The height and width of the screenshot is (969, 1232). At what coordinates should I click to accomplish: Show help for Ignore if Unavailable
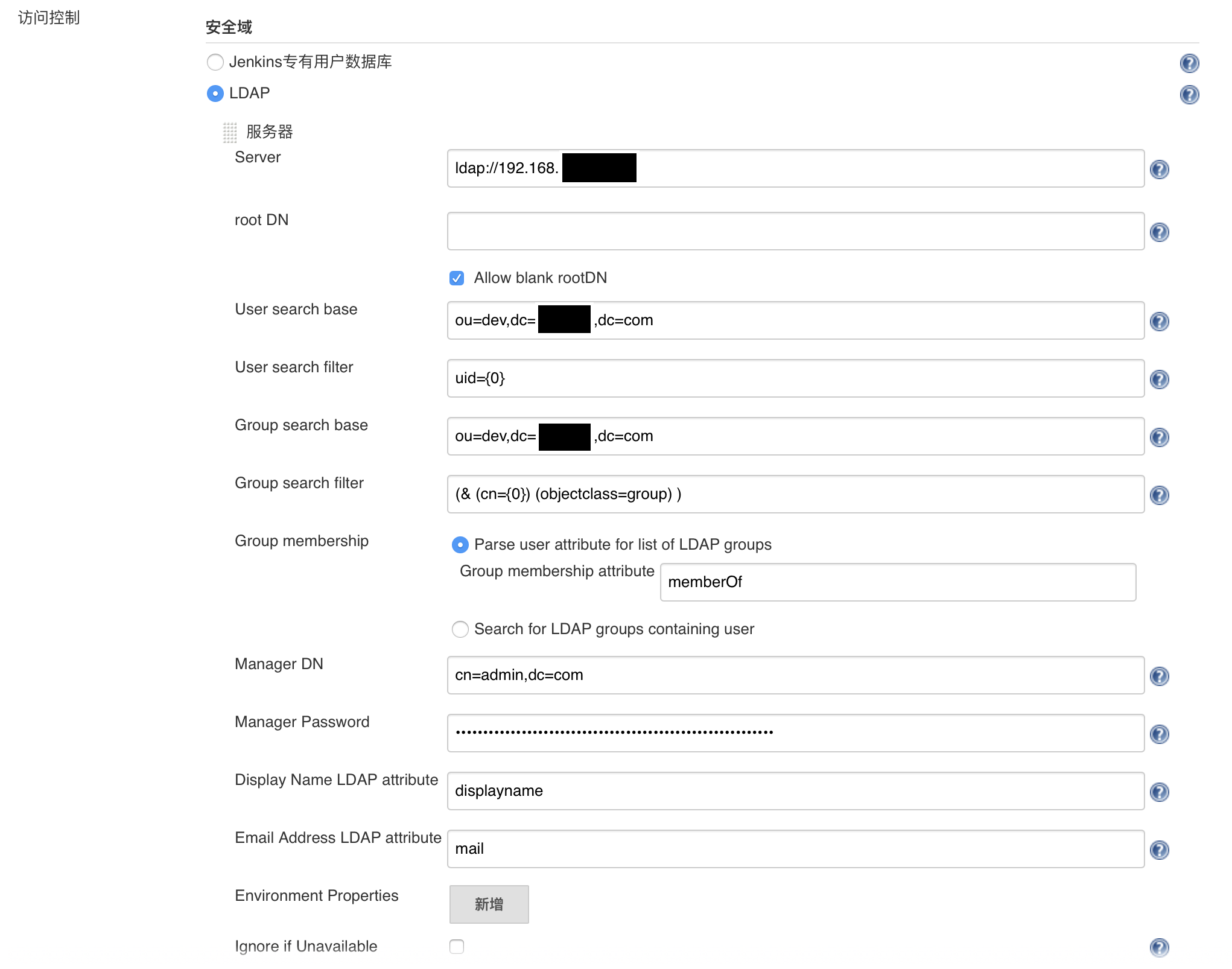(x=1159, y=948)
